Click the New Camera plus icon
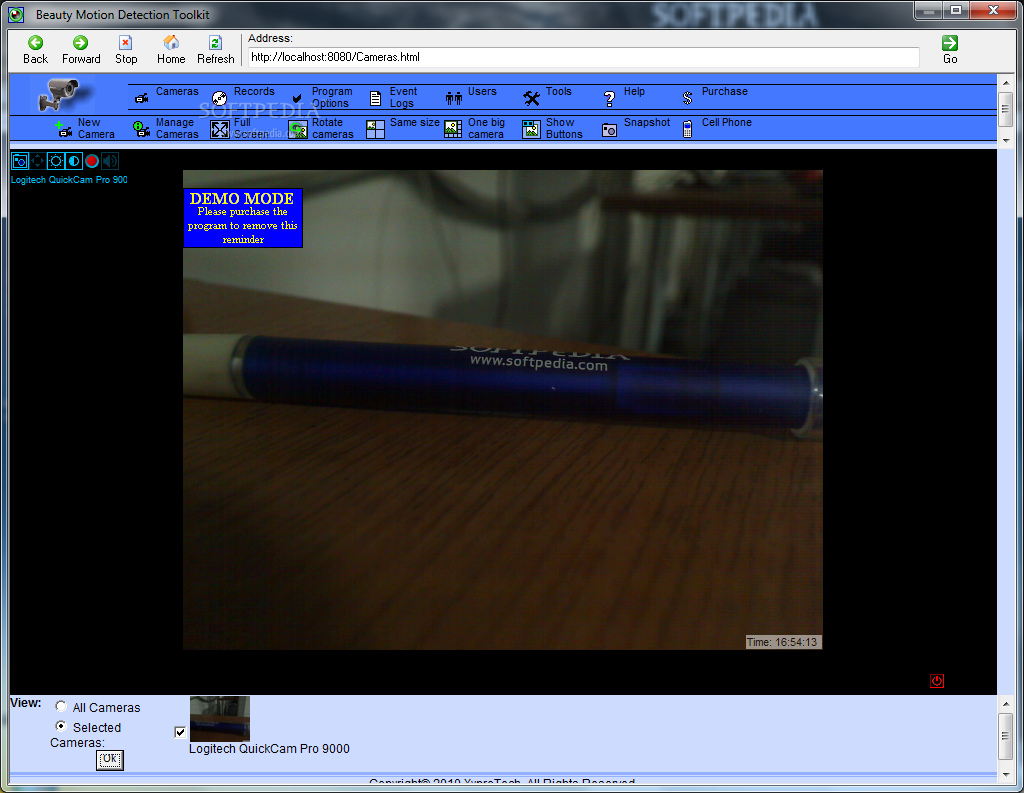 63,129
